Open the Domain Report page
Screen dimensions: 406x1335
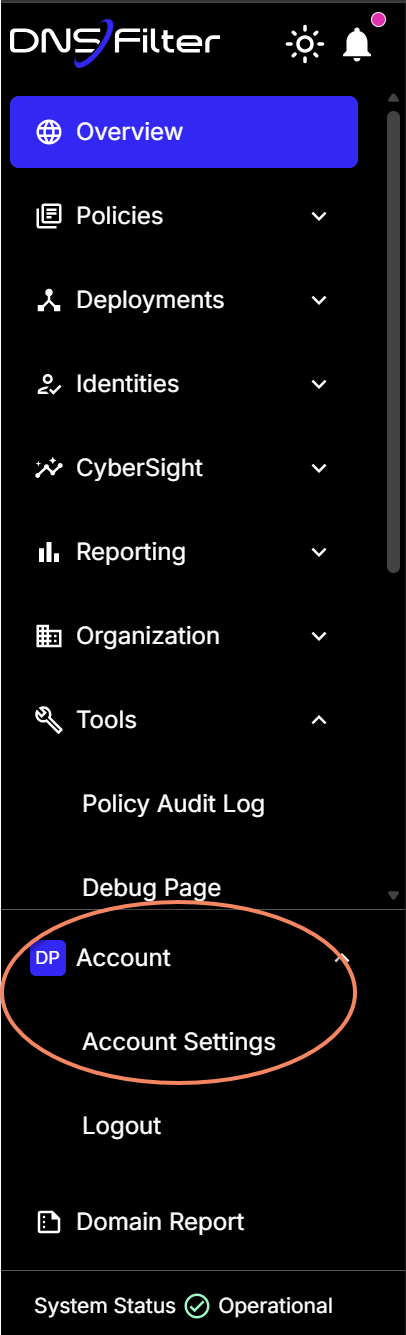pyautogui.click(x=160, y=1222)
